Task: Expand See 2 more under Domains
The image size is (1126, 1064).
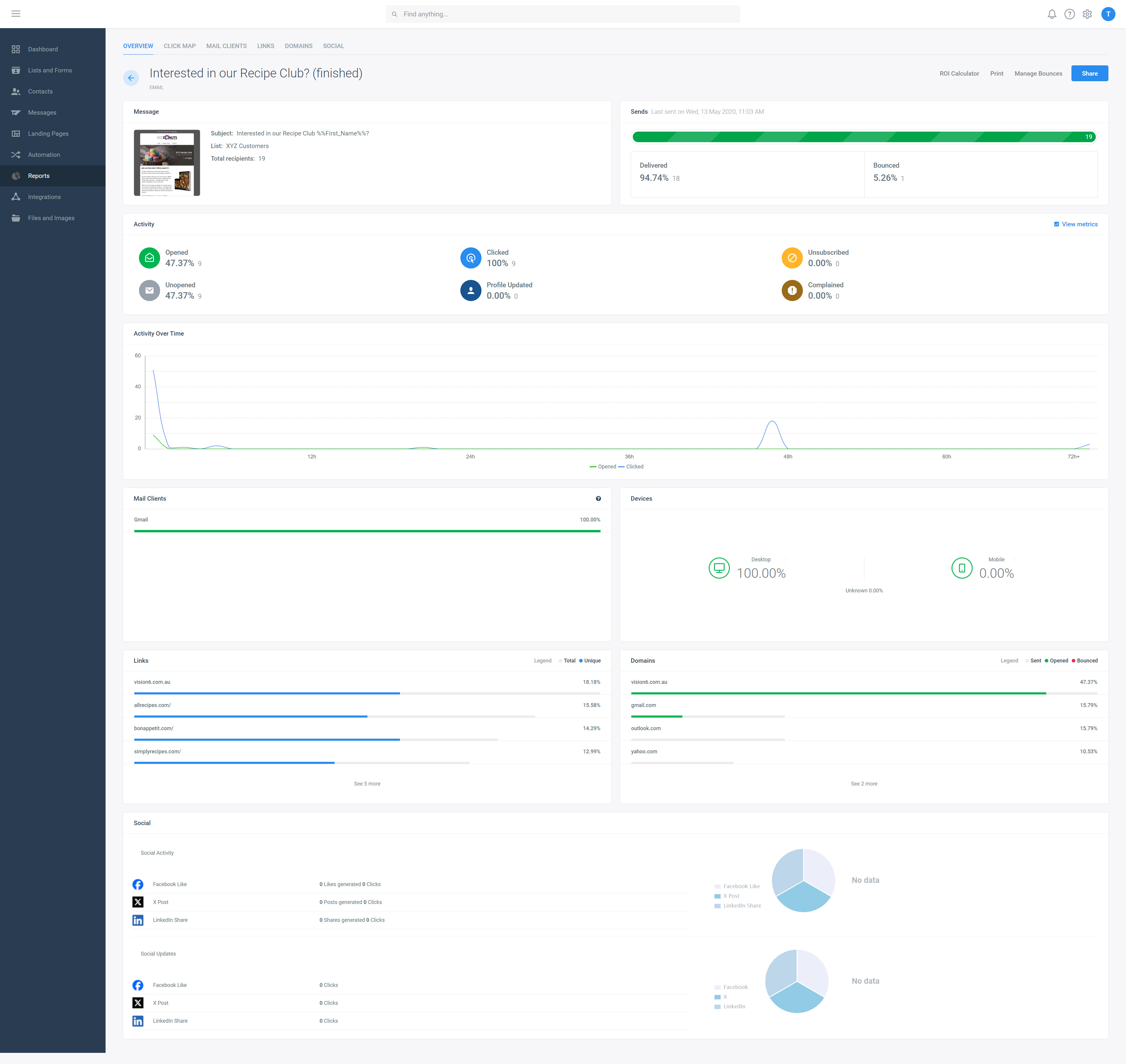Action: (863, 783)
